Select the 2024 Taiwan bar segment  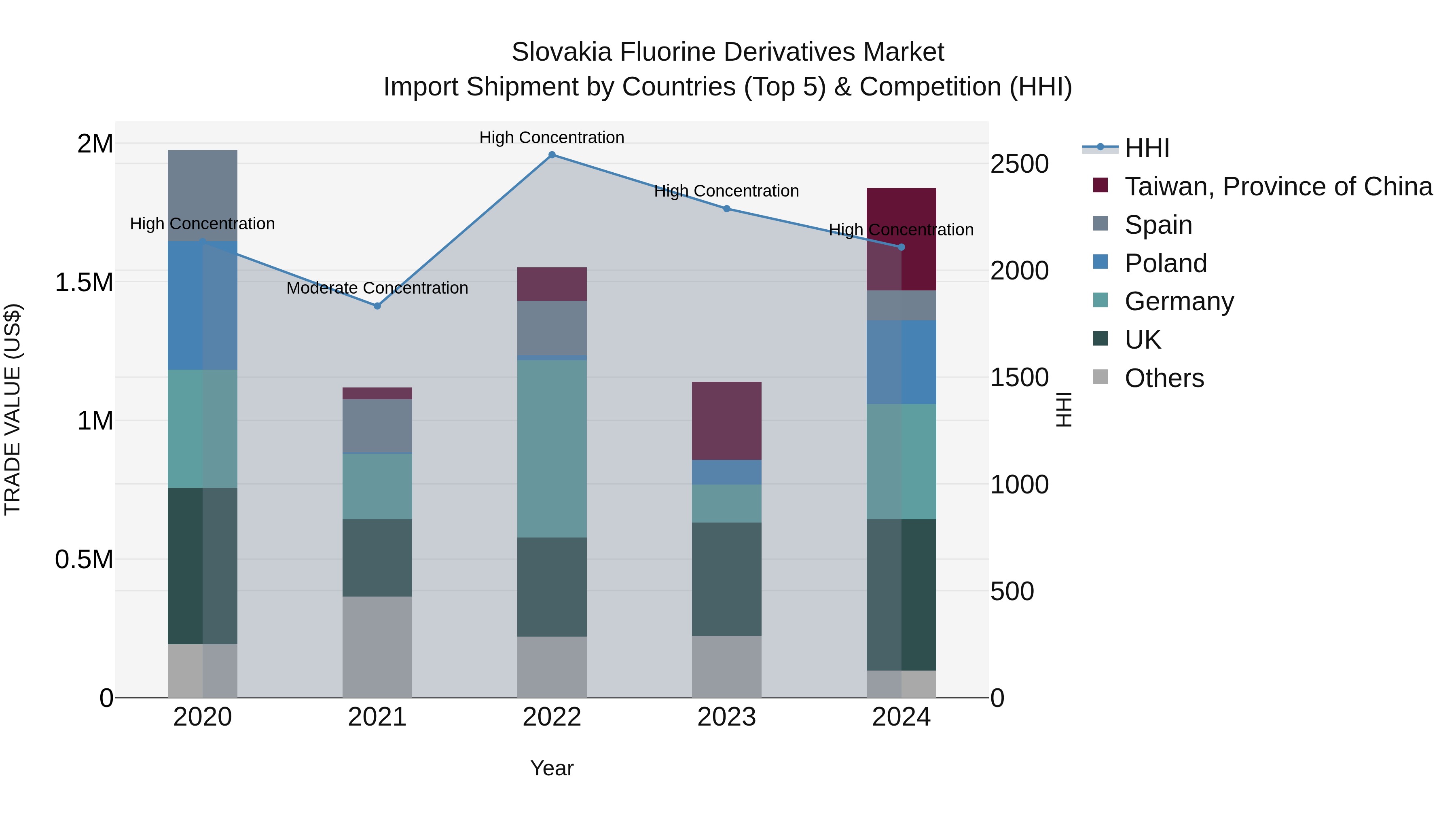(902, 240)
